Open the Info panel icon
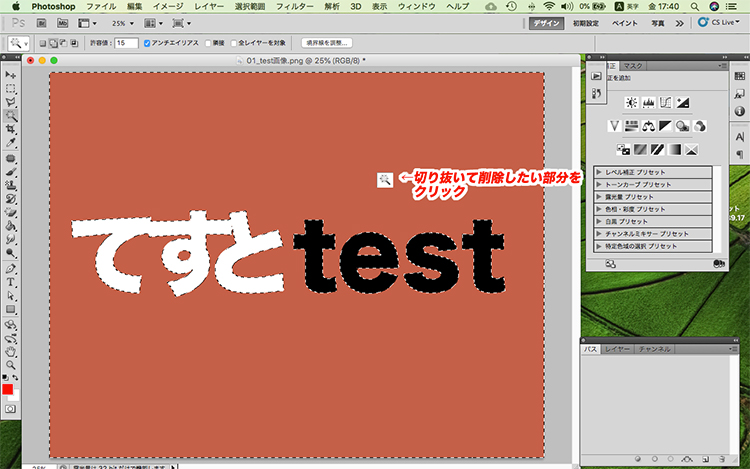 [x=739, y=111]
